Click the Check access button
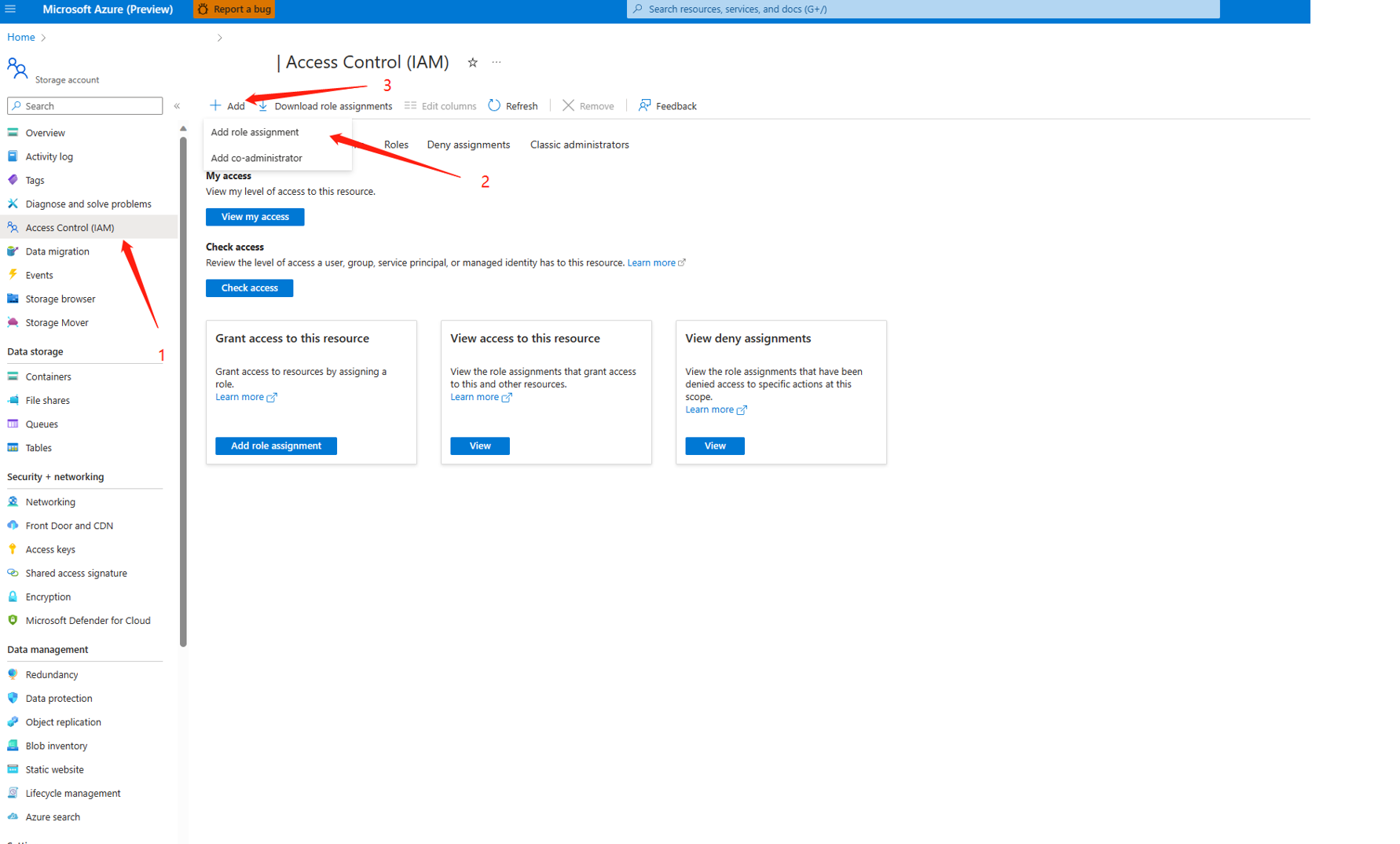The height and width of the screenshot is (844, 1400). [x=249, y=288]
